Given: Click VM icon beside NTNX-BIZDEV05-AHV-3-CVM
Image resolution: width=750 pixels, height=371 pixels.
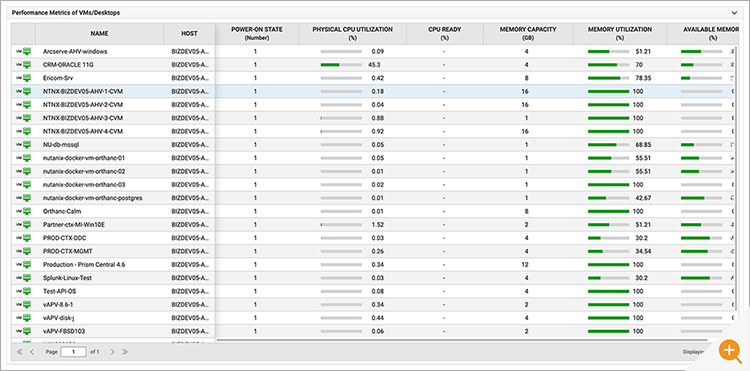Looking at the screenshot, I should click(23, 118).
